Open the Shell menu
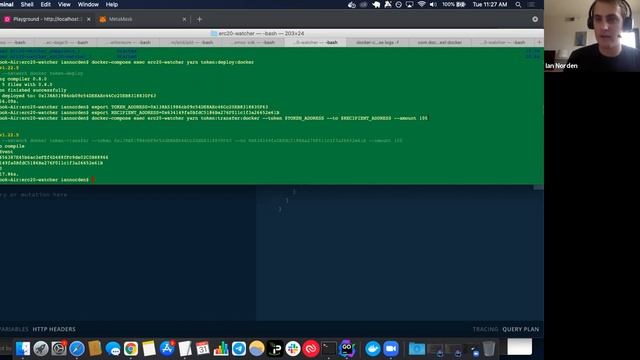 (27, 4)
